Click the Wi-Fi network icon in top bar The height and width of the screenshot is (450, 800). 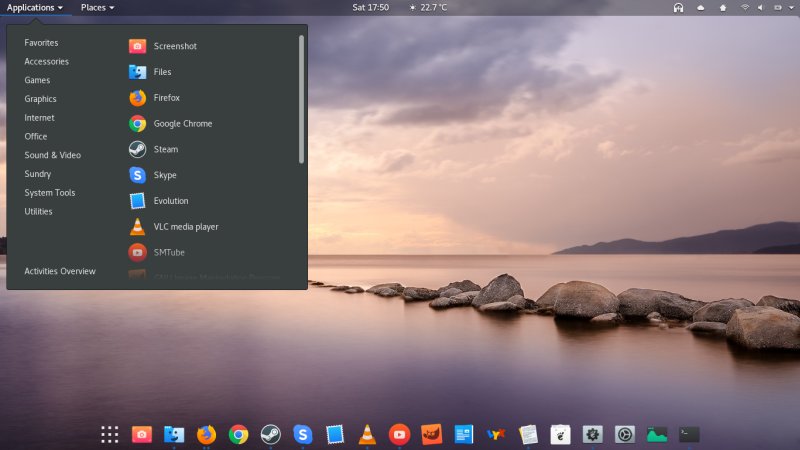pyautogui.click(x=744, y=8)
